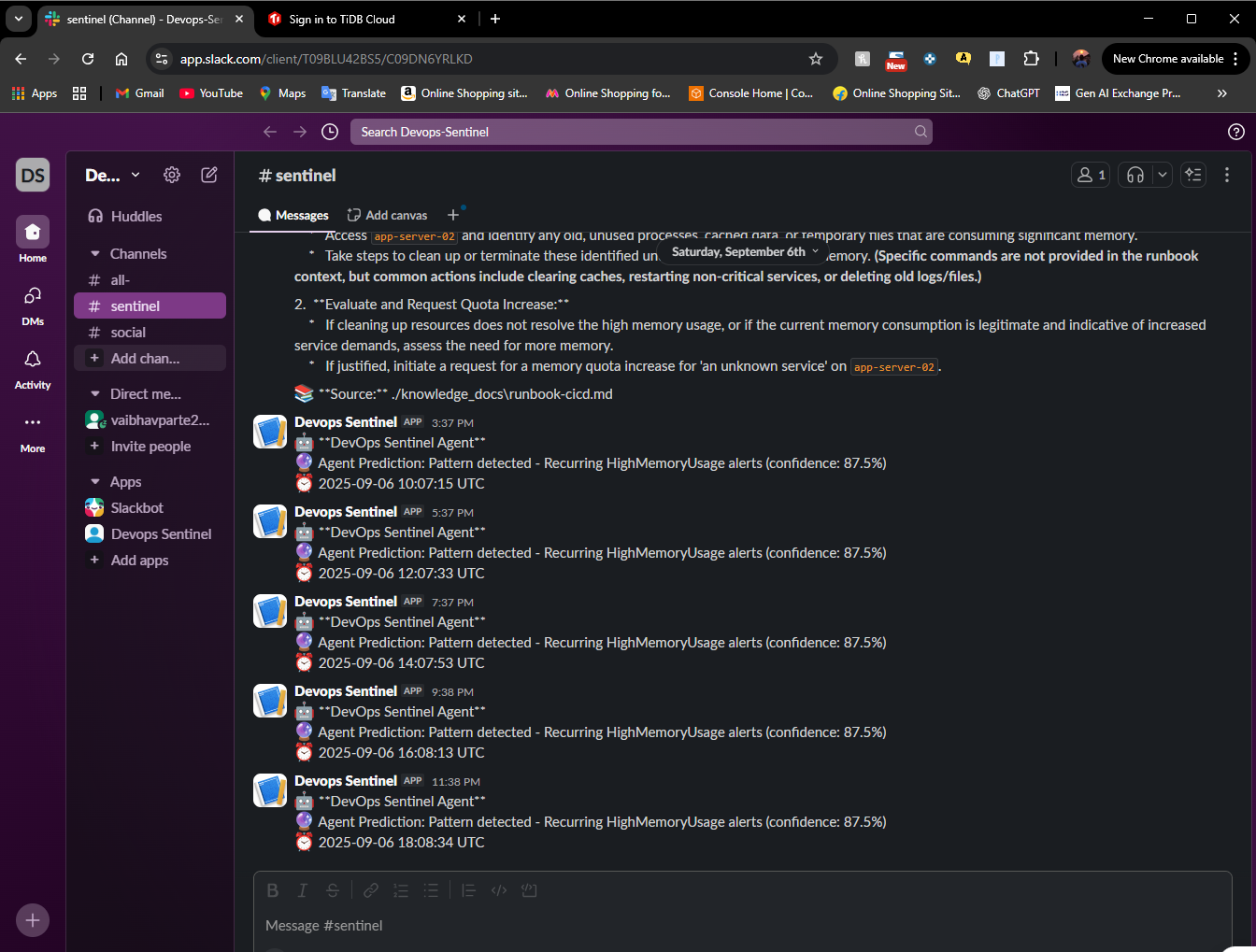1256x952 pixels.
Task: Click Invite people
Action: (150, 446)
